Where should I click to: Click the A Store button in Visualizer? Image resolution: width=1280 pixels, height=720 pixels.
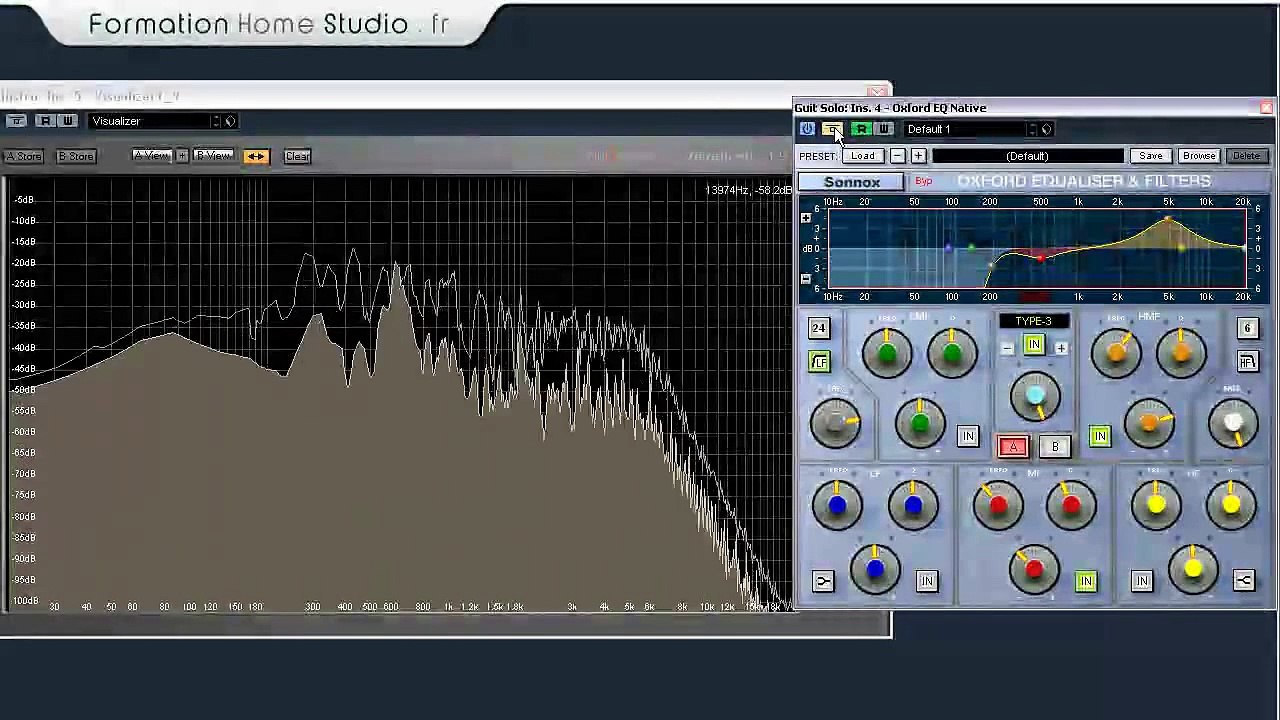pyautogui.click(x=24, y=156)
